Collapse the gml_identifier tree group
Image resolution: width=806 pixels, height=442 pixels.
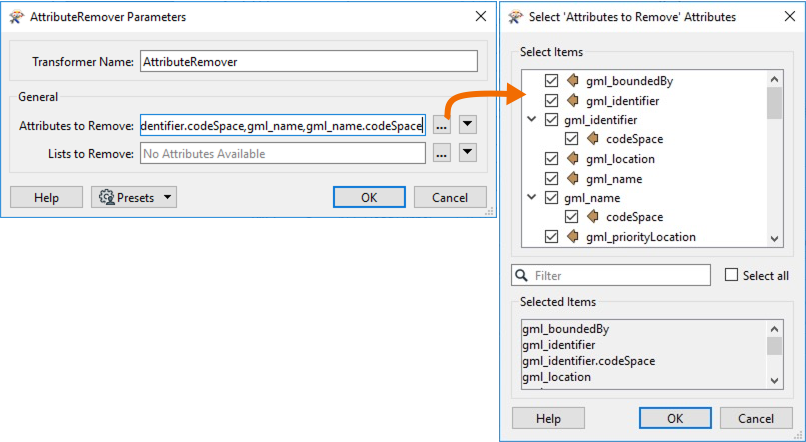(x=532, y=119)
